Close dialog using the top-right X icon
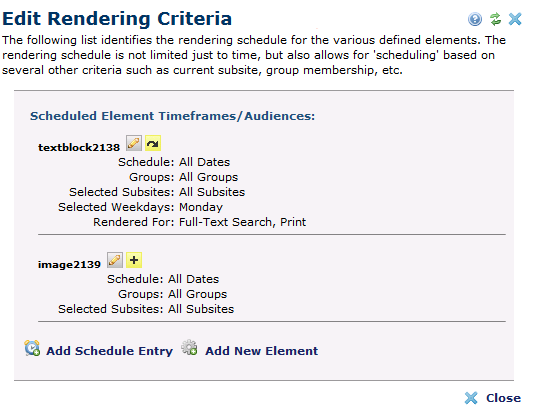Viewport: 534px width, 408px height. pyautogui.click(x=515, y=19)
